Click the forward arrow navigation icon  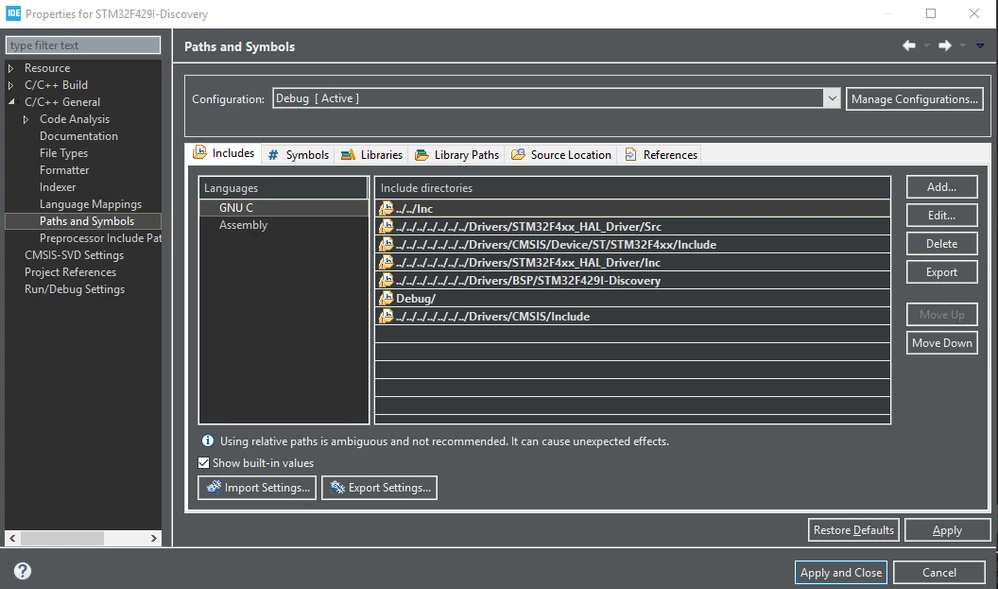(945, 45)
